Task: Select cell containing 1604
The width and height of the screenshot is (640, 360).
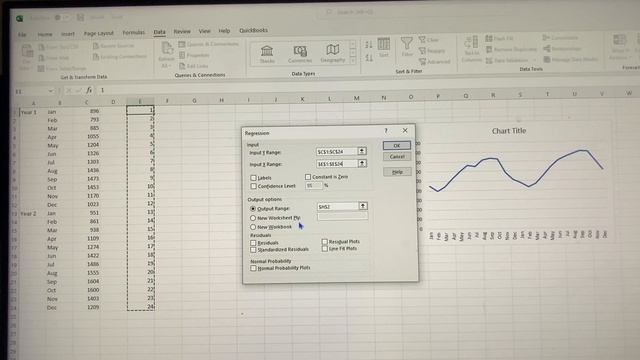Action: [87, 281]
